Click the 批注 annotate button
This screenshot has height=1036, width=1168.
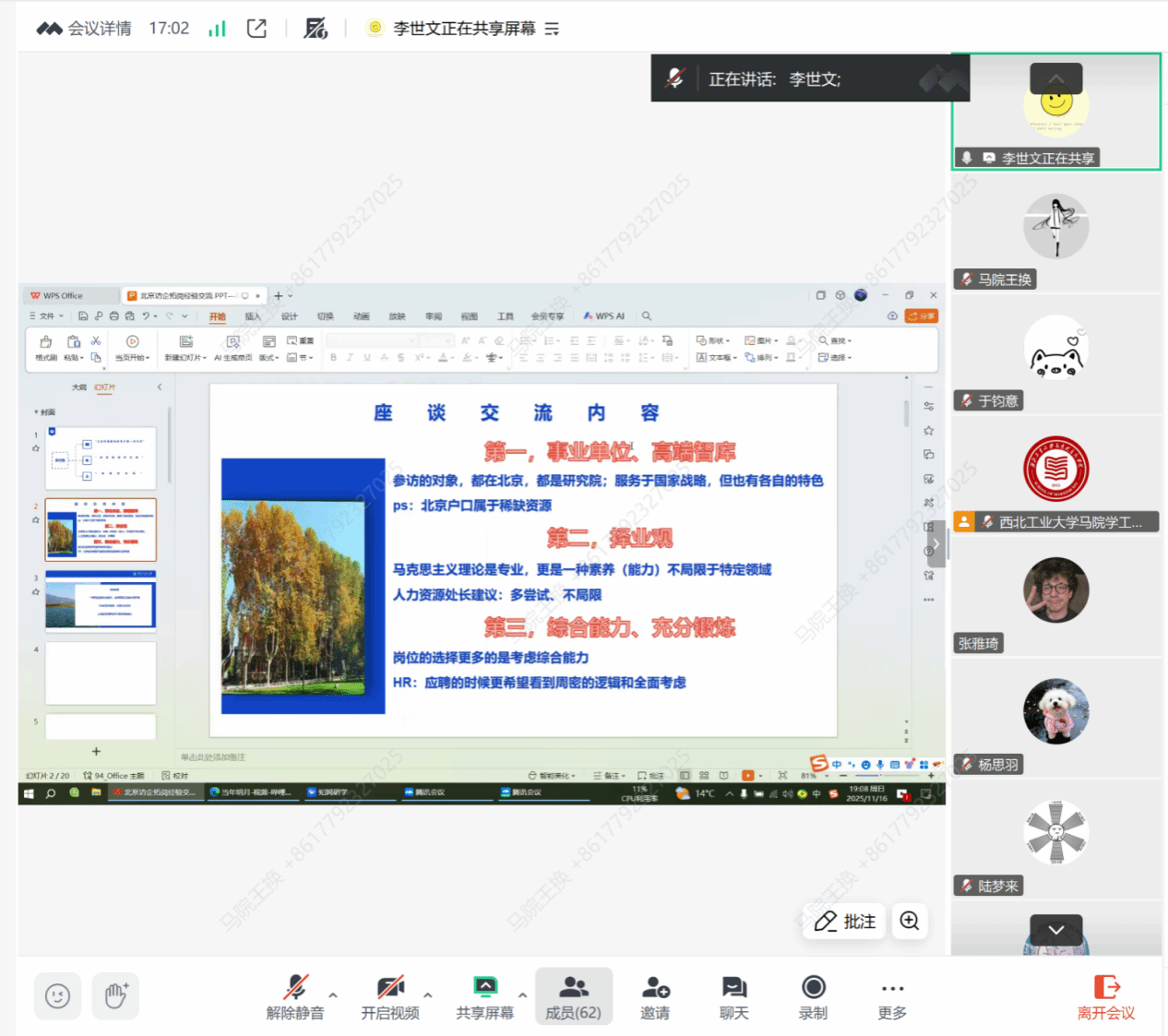point(845,921)
